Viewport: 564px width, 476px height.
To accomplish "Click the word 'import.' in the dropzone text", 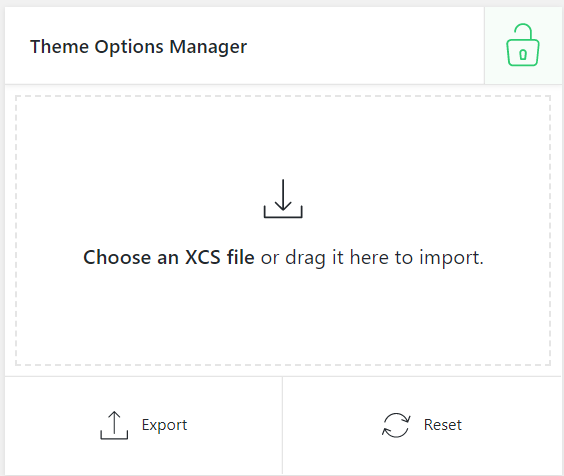I will pos(451,258).
